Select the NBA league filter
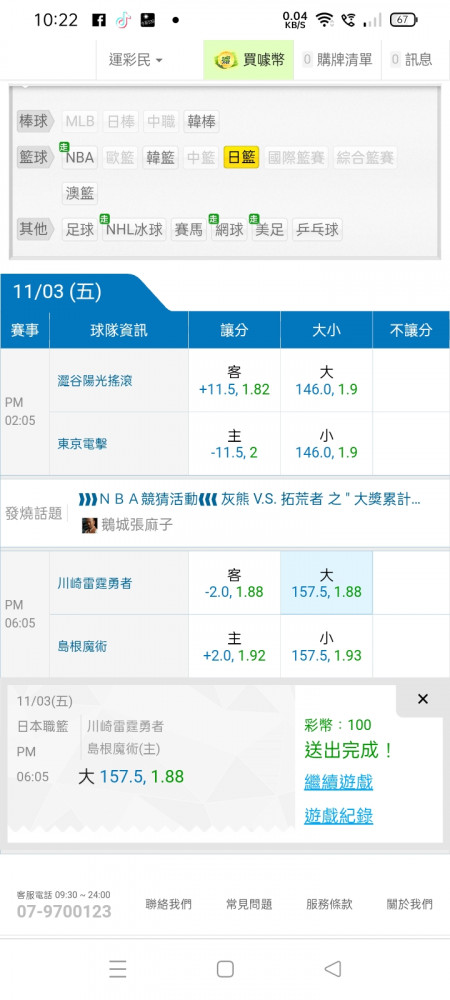Image resolution: width=450 pixels, height=1000 pixels. click(x=80, y=158)
